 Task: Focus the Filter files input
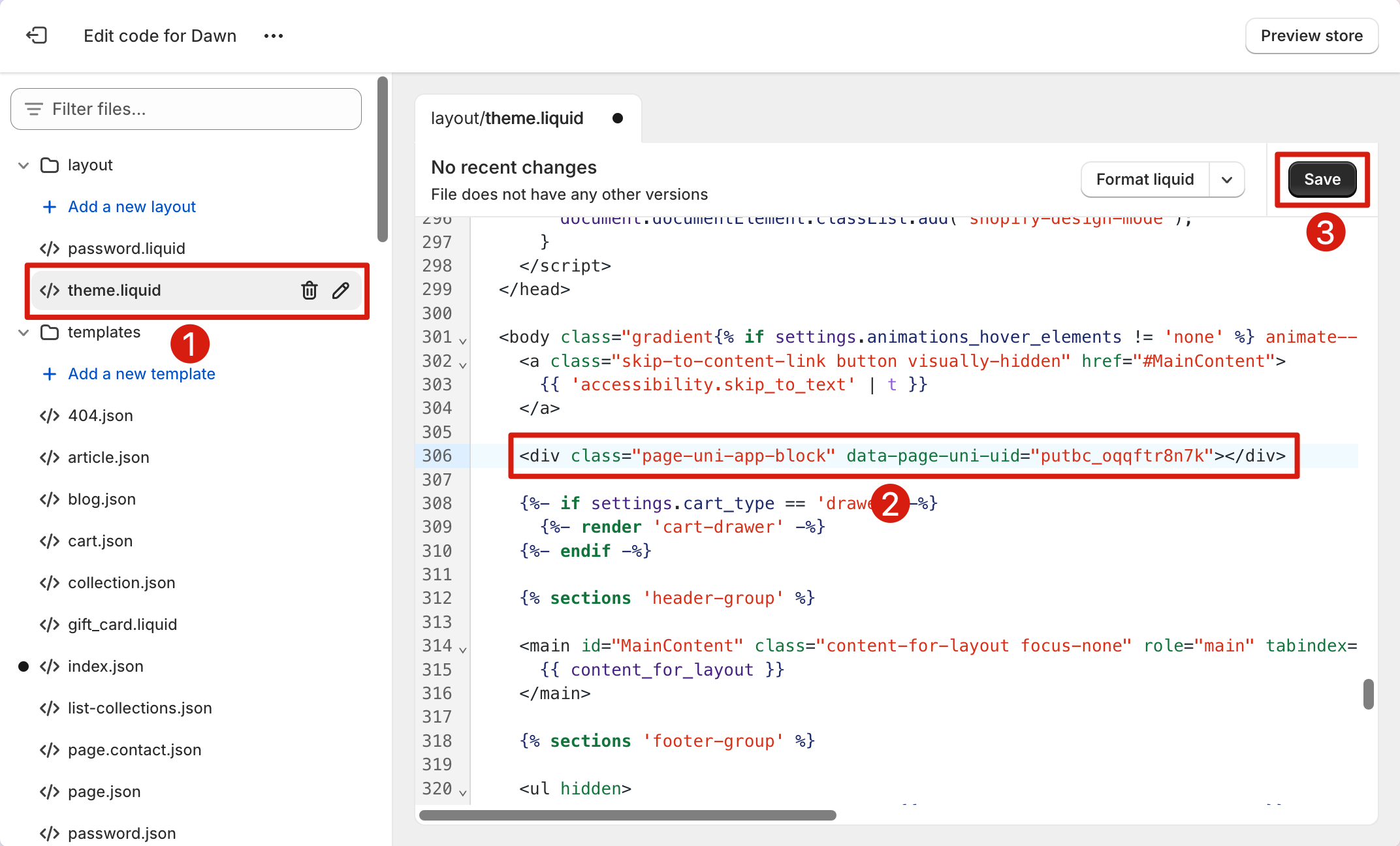[x=186, y=109]
